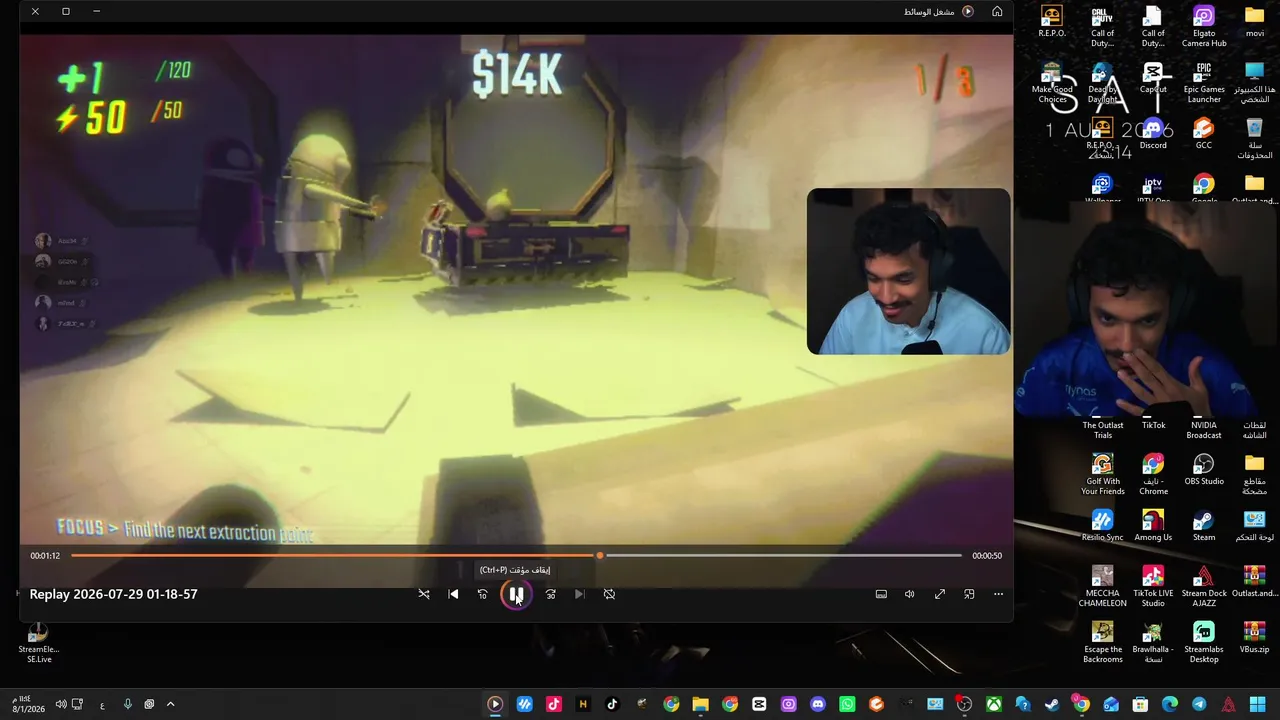Launch Resilio Sync desktop shortcut
Image resolution: width=1280 pixels, height=720 pixels.
[1102, 526]
